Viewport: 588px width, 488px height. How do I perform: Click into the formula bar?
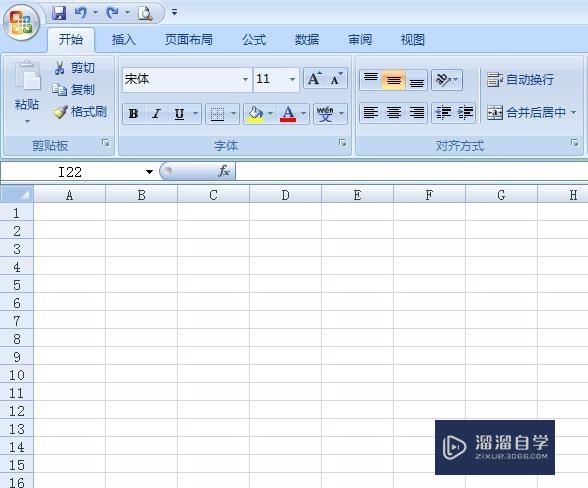(411, 171)
